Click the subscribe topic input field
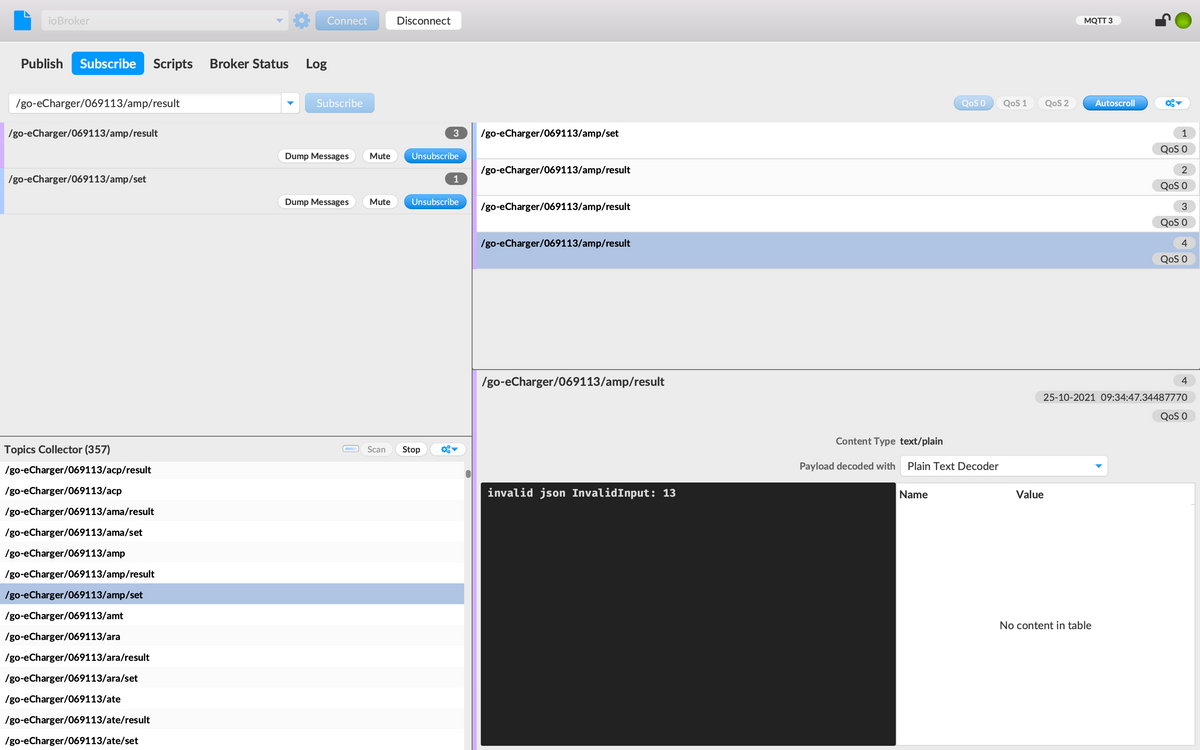 (145, 103)
